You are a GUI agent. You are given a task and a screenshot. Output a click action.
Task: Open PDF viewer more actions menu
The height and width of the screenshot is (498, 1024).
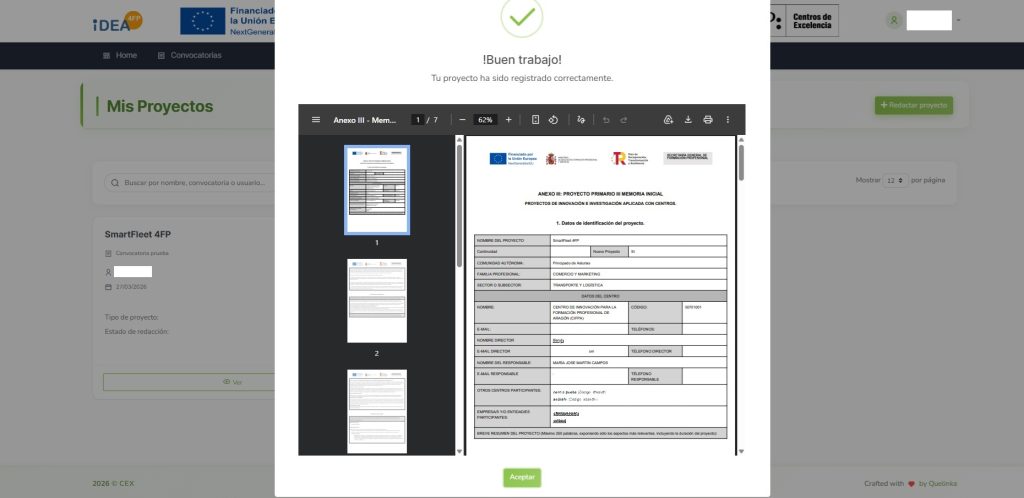point(728,120)
